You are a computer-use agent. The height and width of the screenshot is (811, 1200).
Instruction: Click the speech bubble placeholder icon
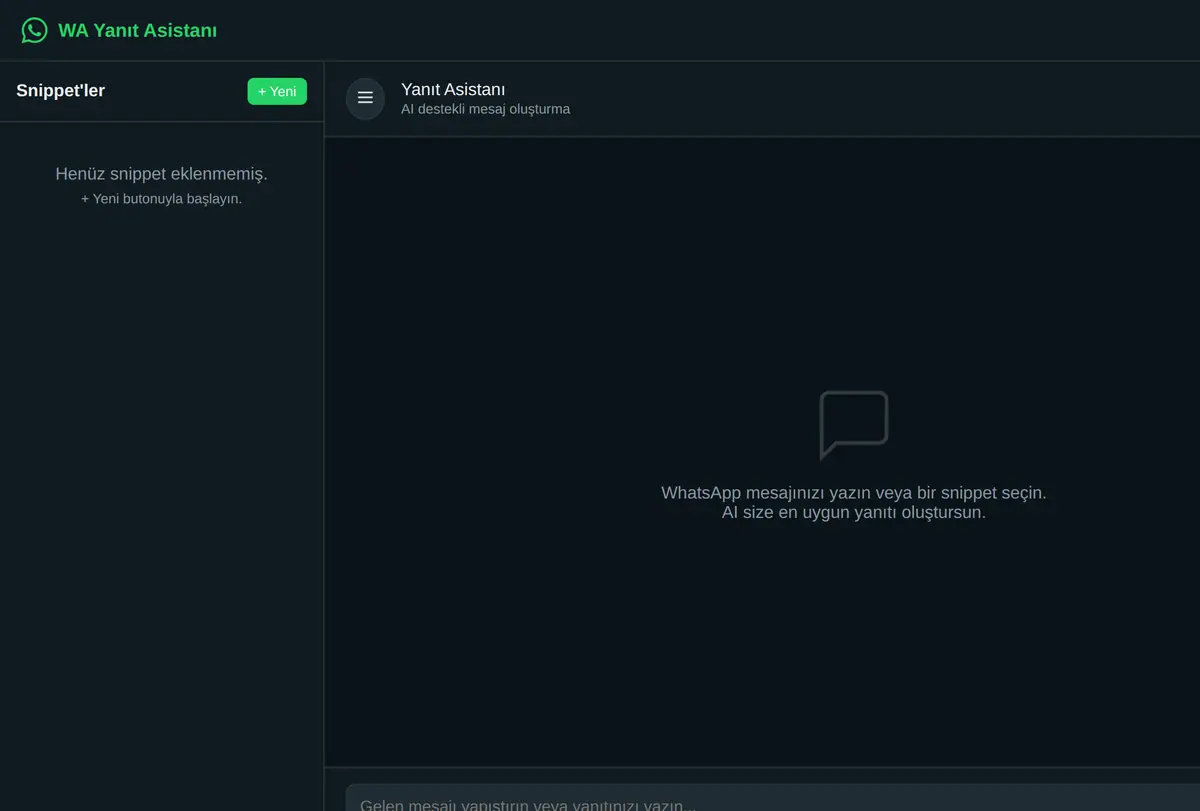(854, 425)
